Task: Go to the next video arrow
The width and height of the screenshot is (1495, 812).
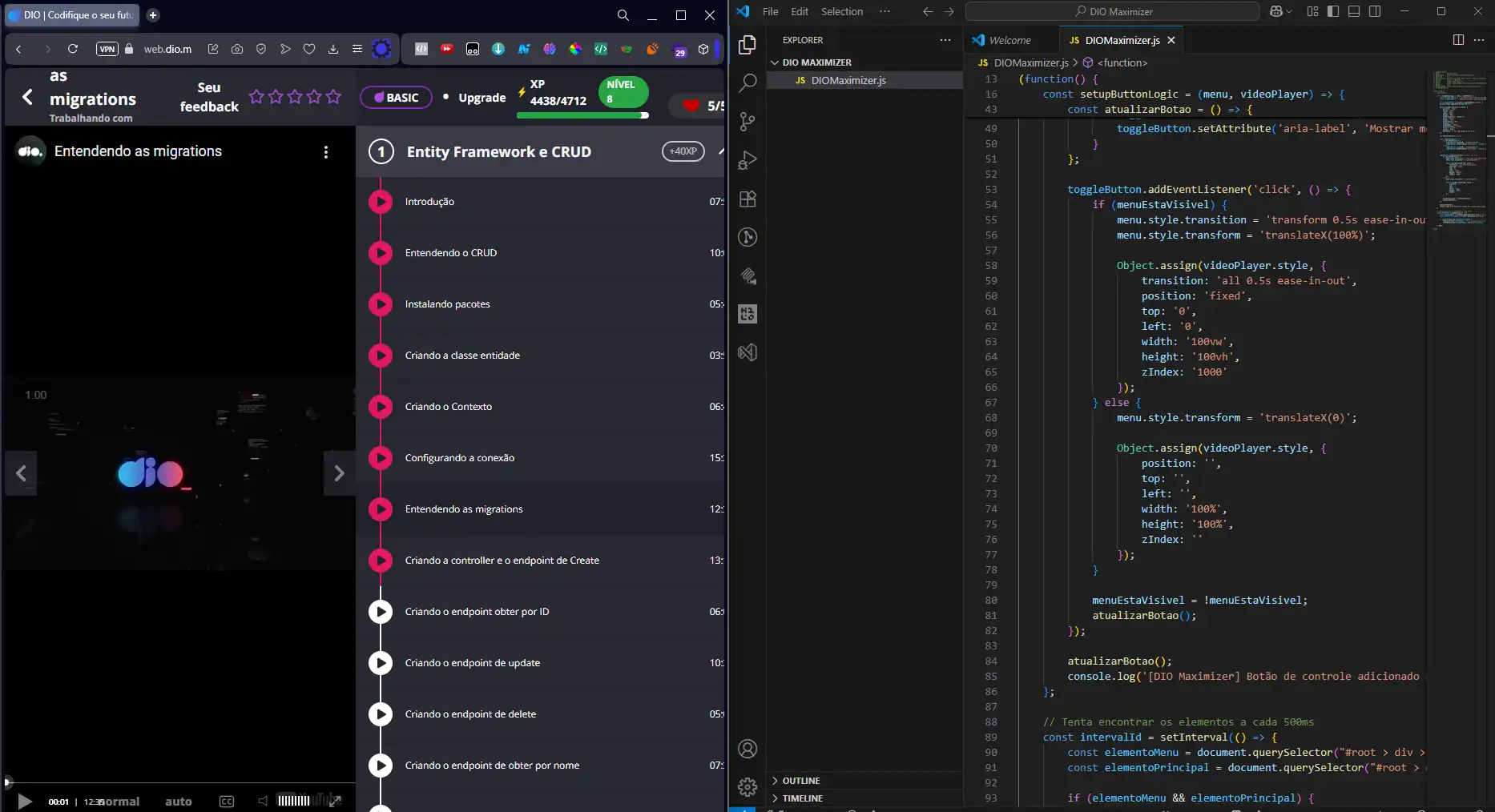Action: [339, 473]
